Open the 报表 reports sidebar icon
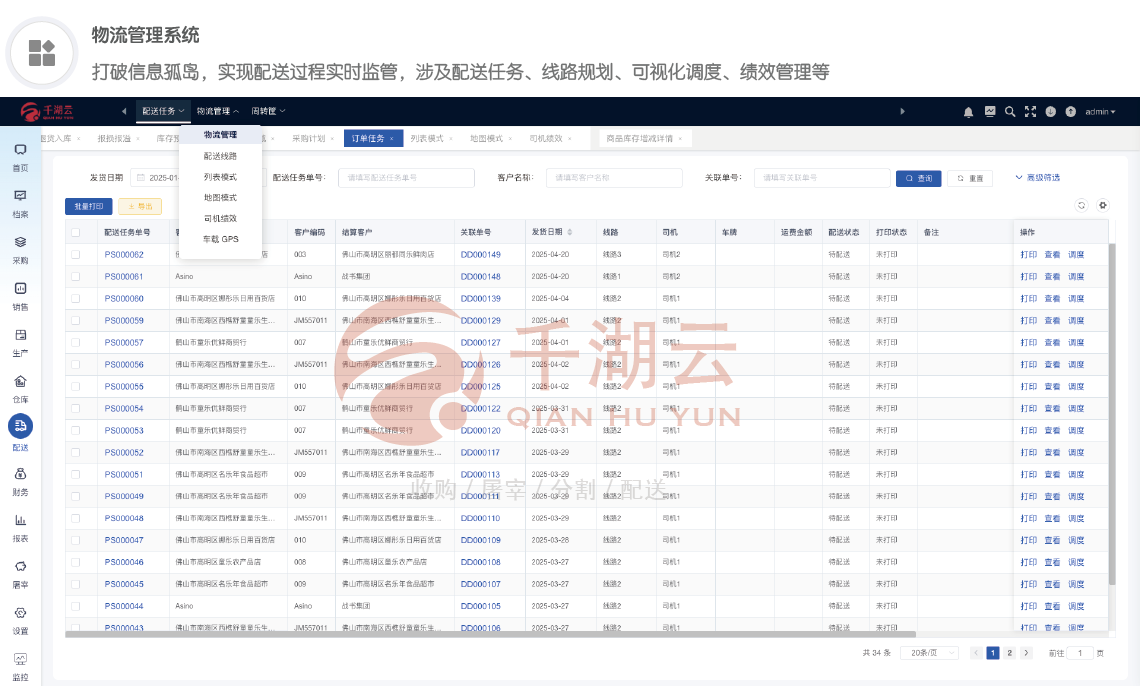The image size is (1140, 696). click(x=20, y=526)
